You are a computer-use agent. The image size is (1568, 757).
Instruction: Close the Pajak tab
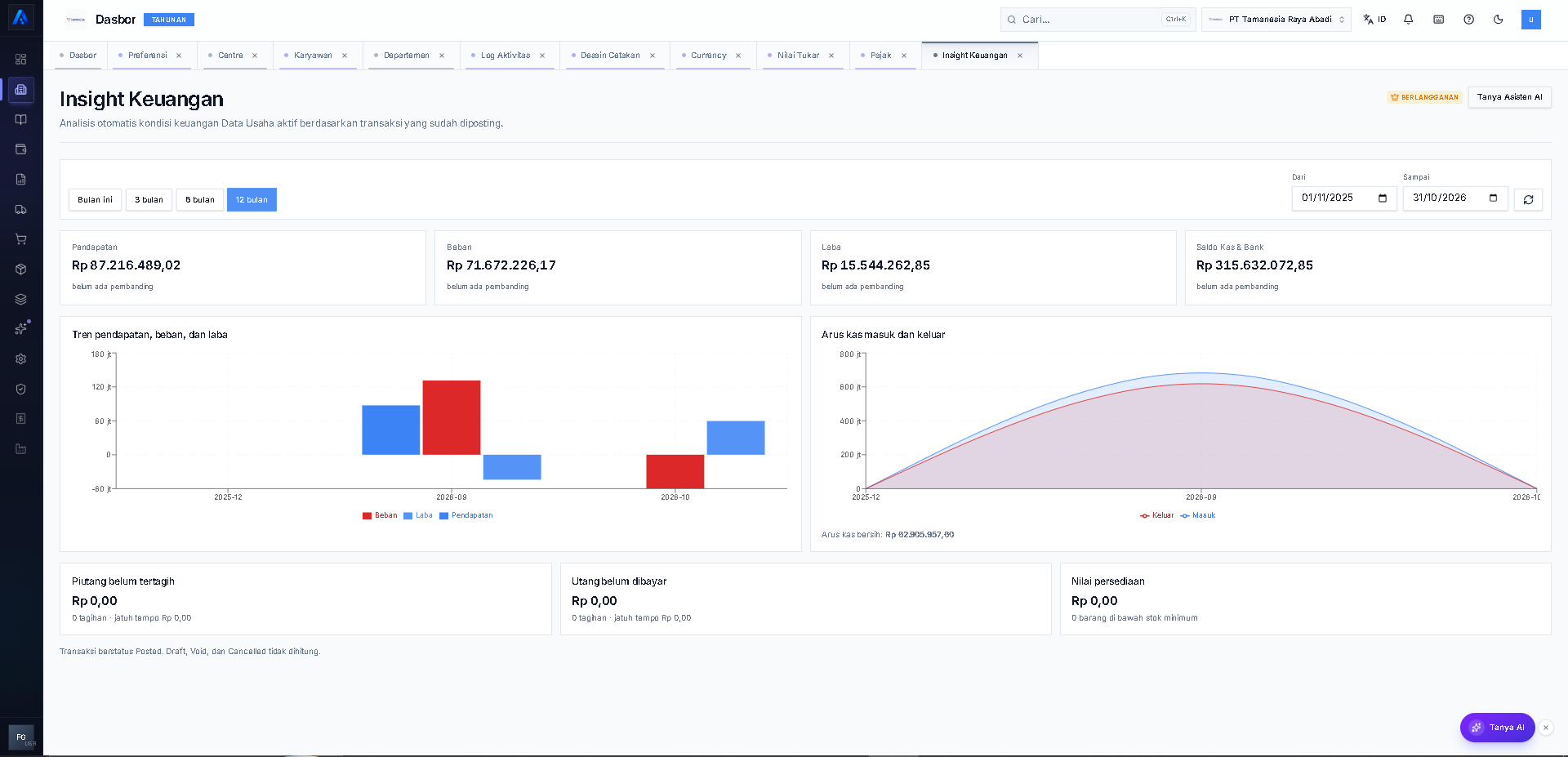click(904, 56)
